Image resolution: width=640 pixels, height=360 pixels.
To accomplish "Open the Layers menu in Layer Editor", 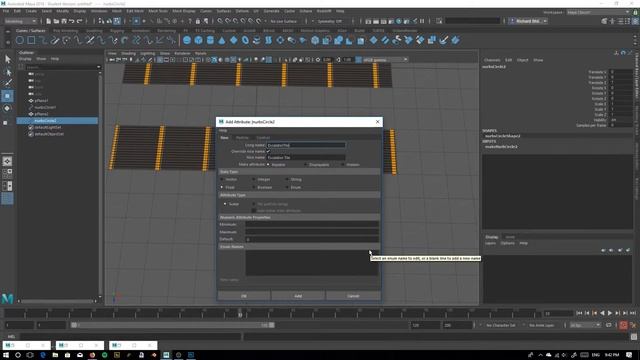I will click(x=490, y=243).
